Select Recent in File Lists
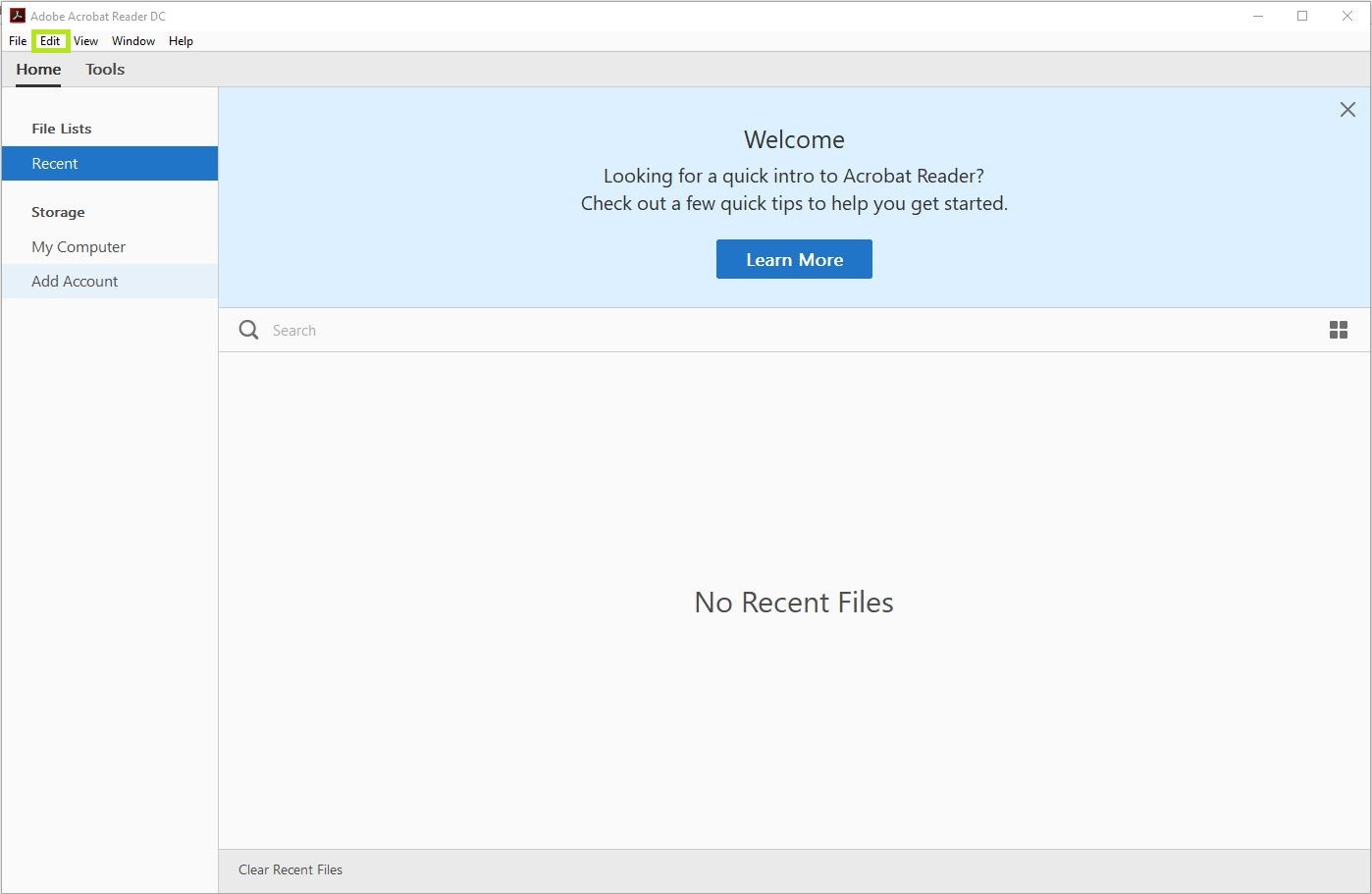This screenshot has width=1372, height=894. point(110,164)
